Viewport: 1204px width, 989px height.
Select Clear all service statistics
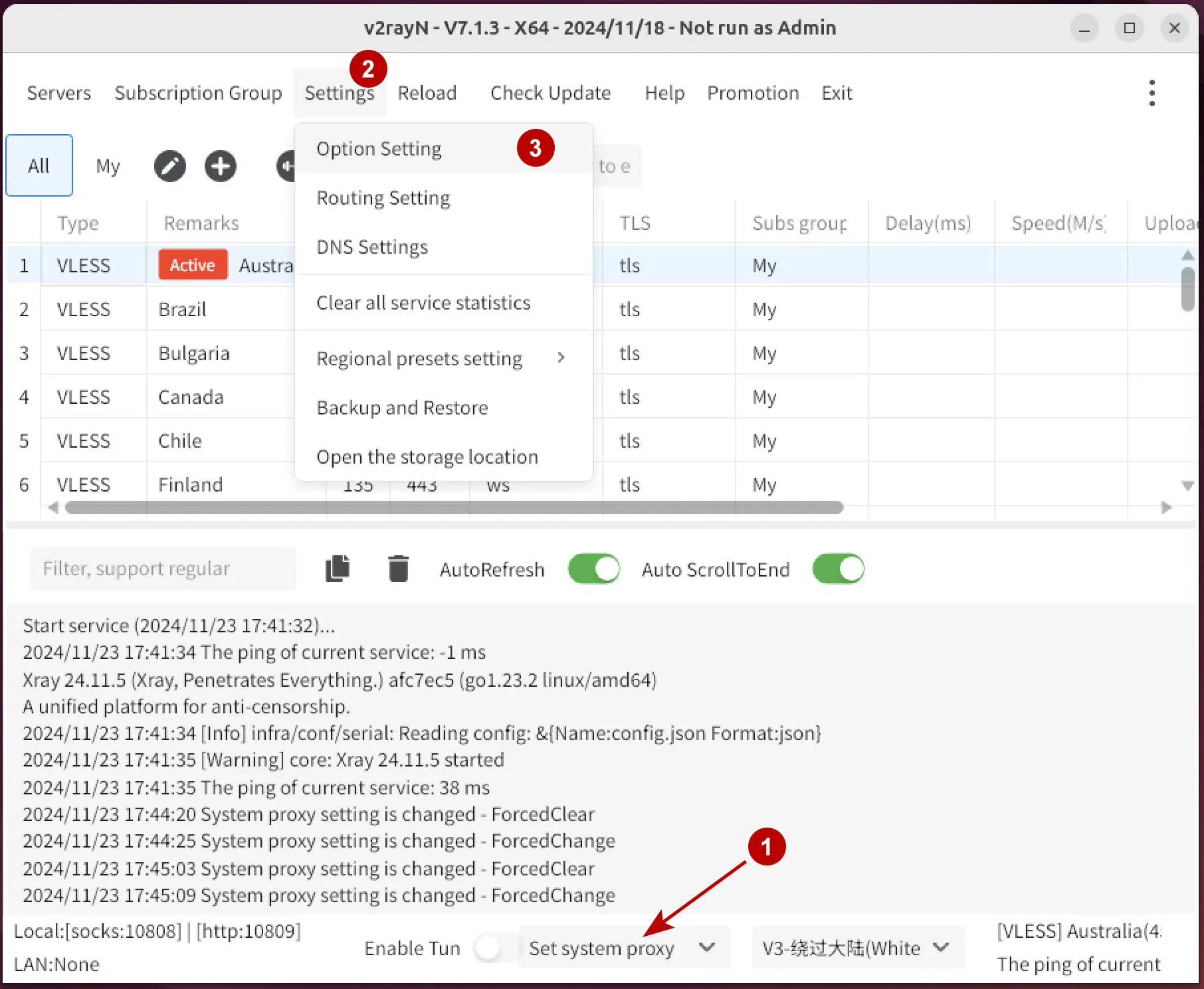pyautogui.click(x=443, y=303)
